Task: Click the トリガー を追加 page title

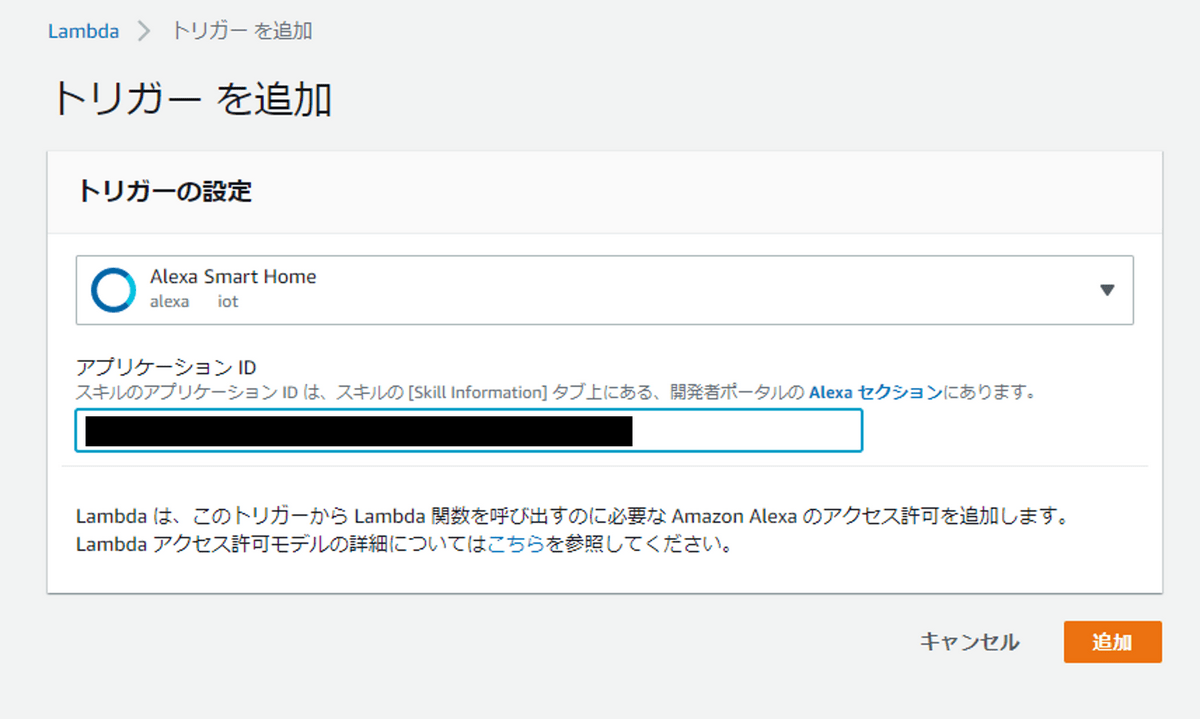Action: [191, 100]
